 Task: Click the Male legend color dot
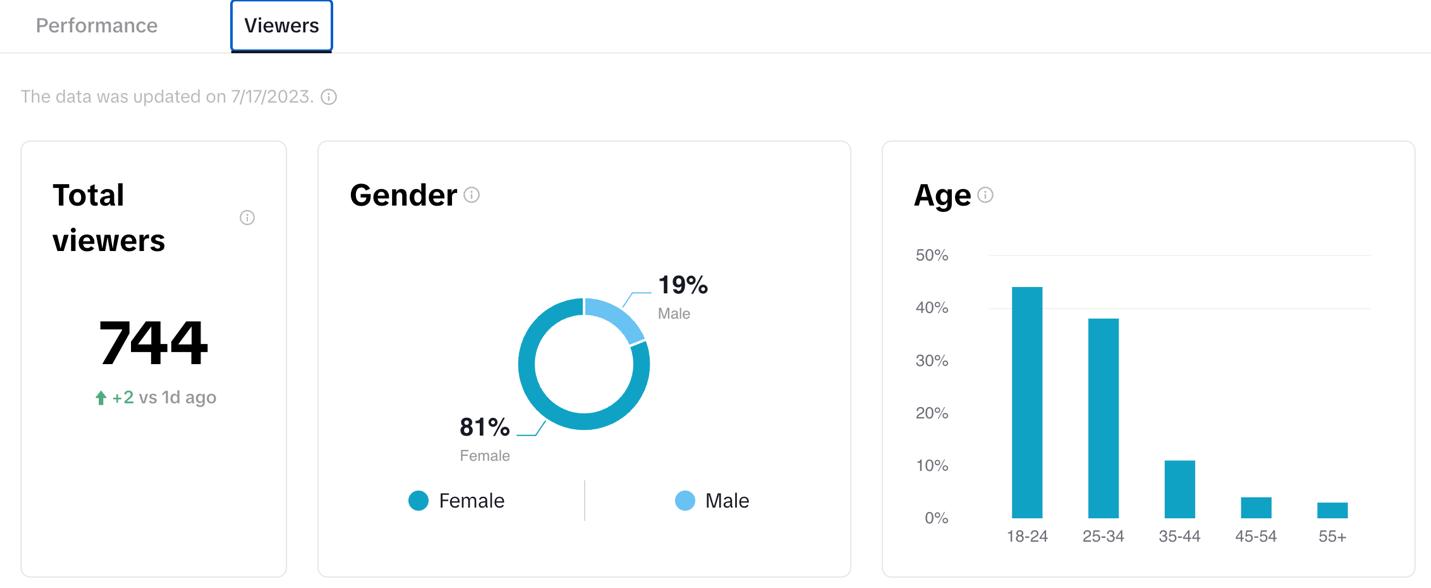[x=685, y=501]
